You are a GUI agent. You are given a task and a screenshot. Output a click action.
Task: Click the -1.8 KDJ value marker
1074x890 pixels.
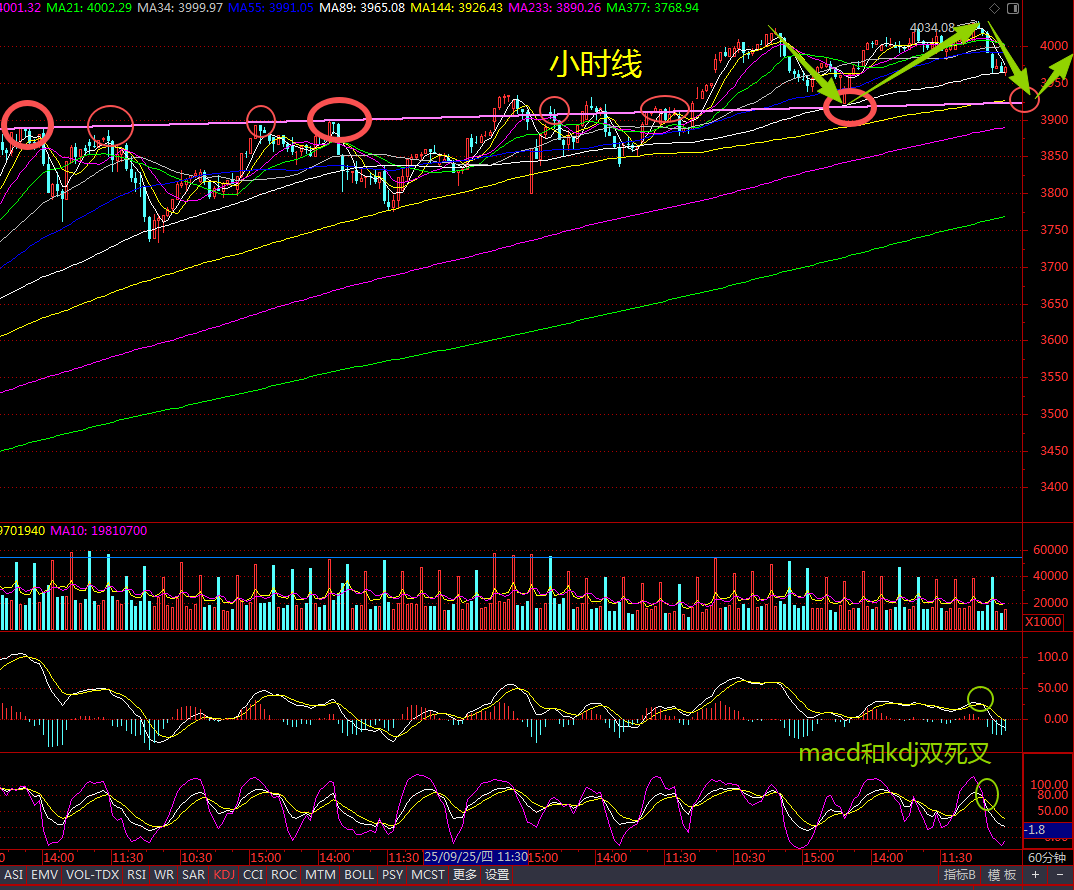[x=1040, y=830]
